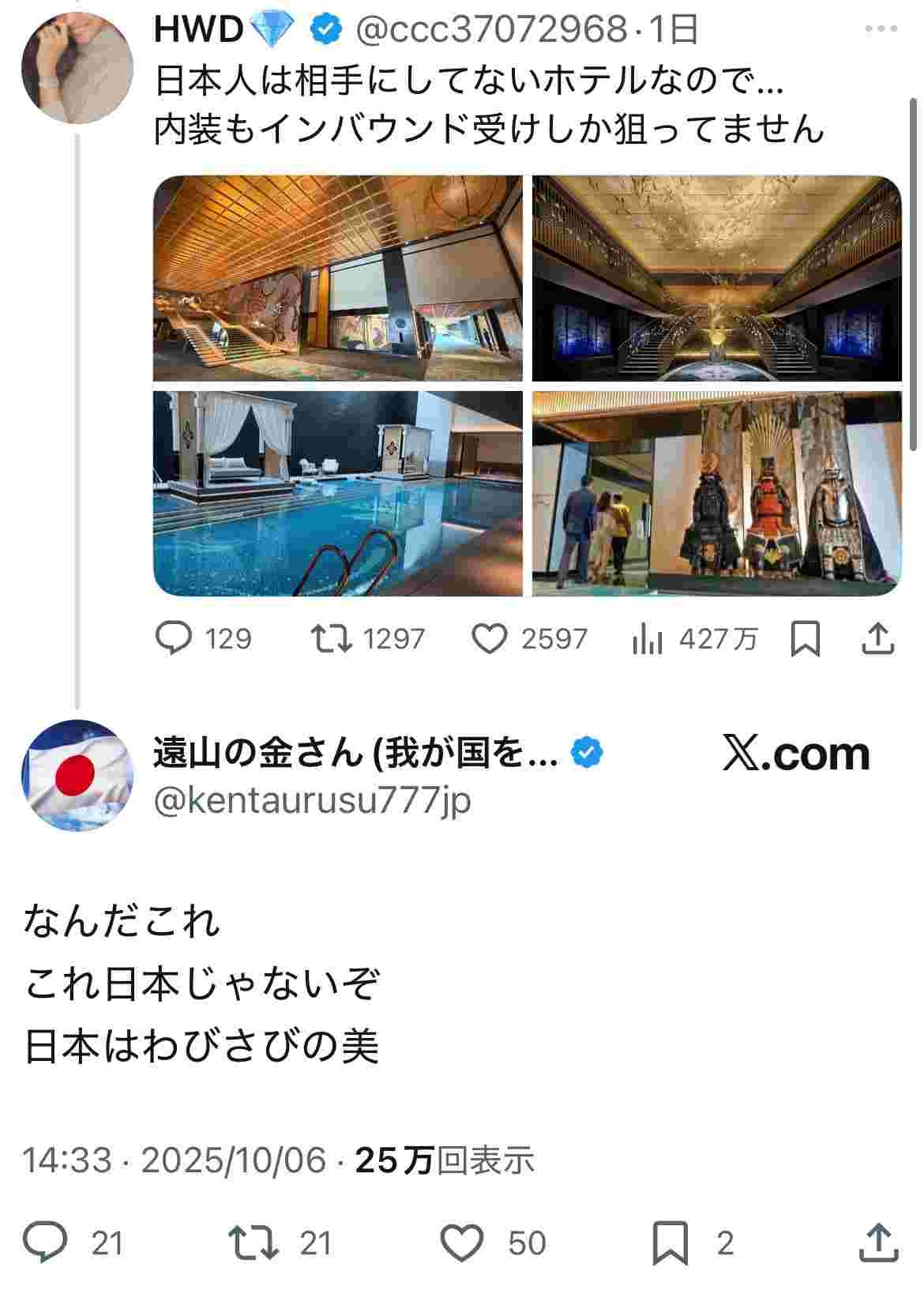Open the Japan flag avatar profile
The image size is (924, 1290).
(77, 775)
